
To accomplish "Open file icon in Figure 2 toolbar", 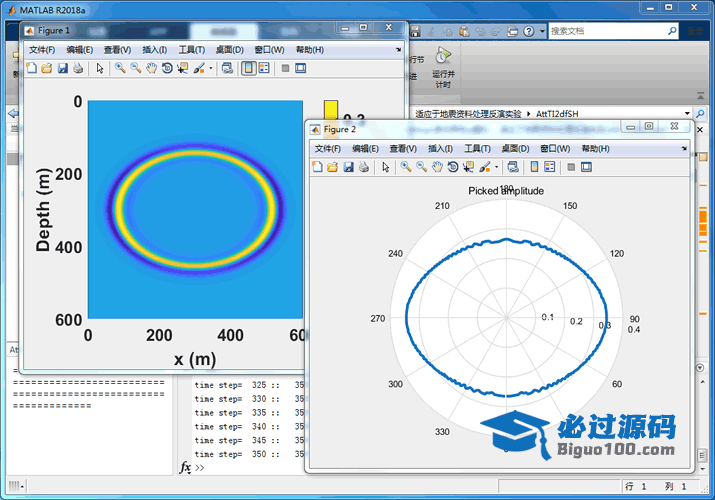I will [x=332, y=167].
